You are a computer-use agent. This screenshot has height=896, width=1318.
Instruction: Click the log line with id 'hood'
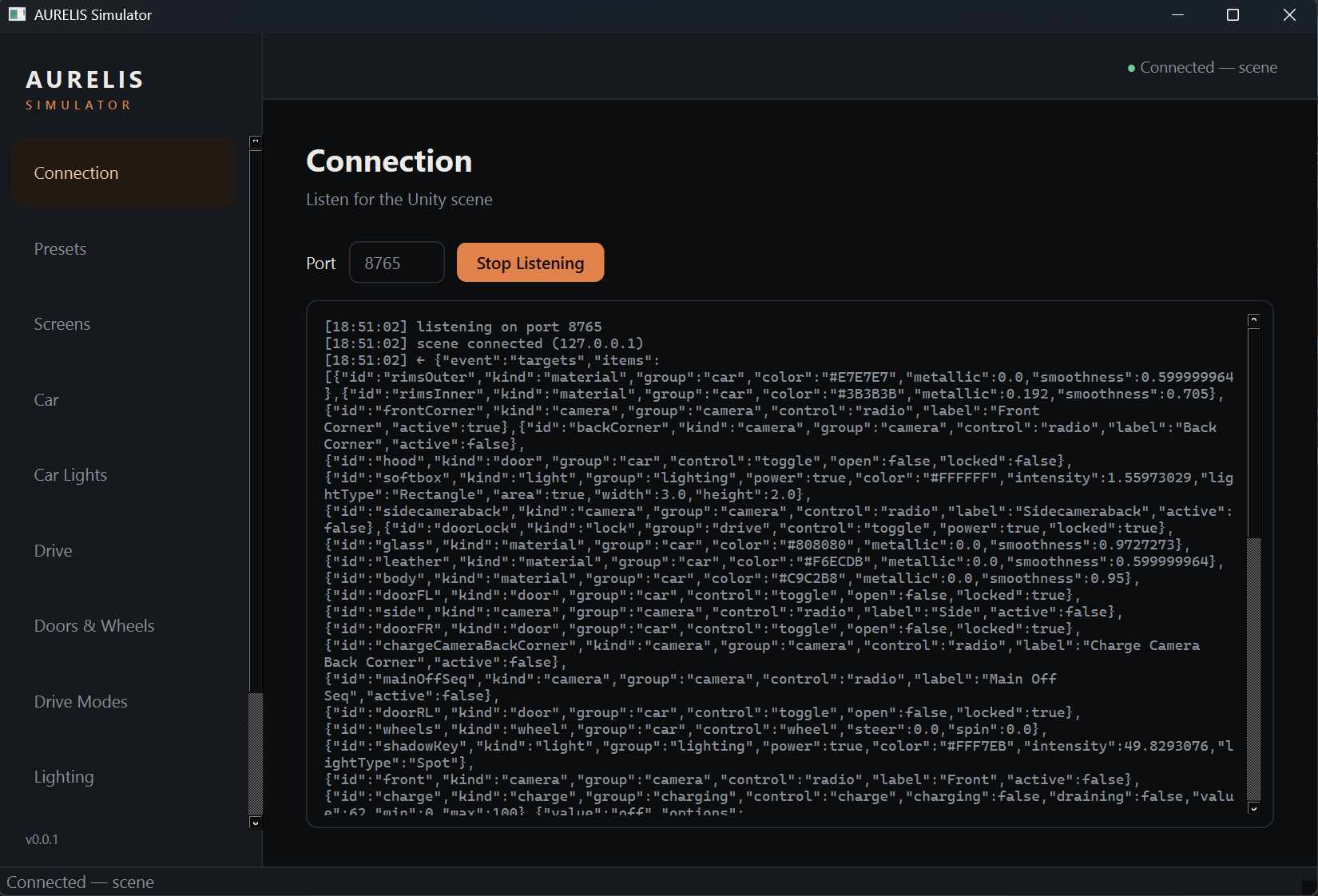point(698,461)
